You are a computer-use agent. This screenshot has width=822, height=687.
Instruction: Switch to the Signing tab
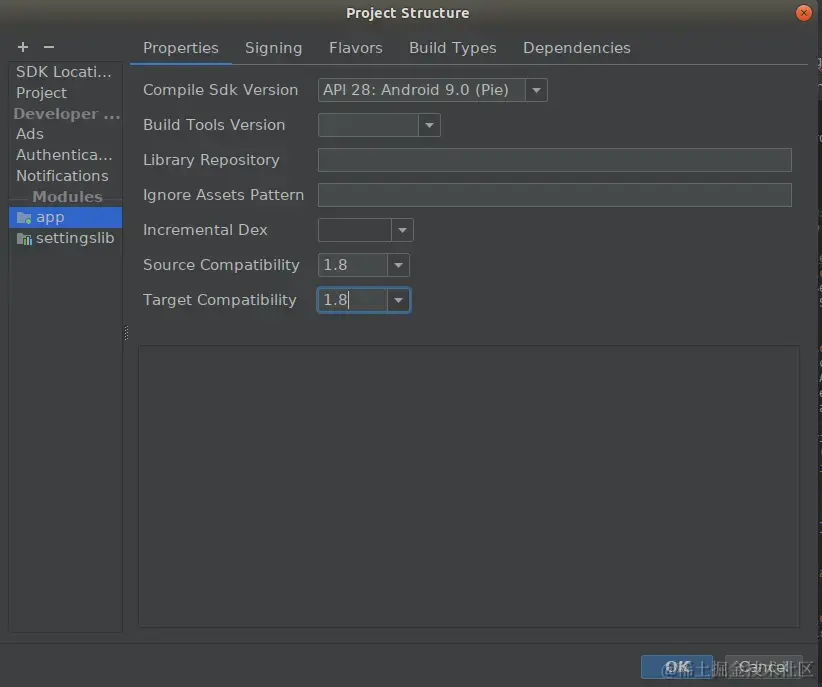pyautogui.click(x=274, y=48)
